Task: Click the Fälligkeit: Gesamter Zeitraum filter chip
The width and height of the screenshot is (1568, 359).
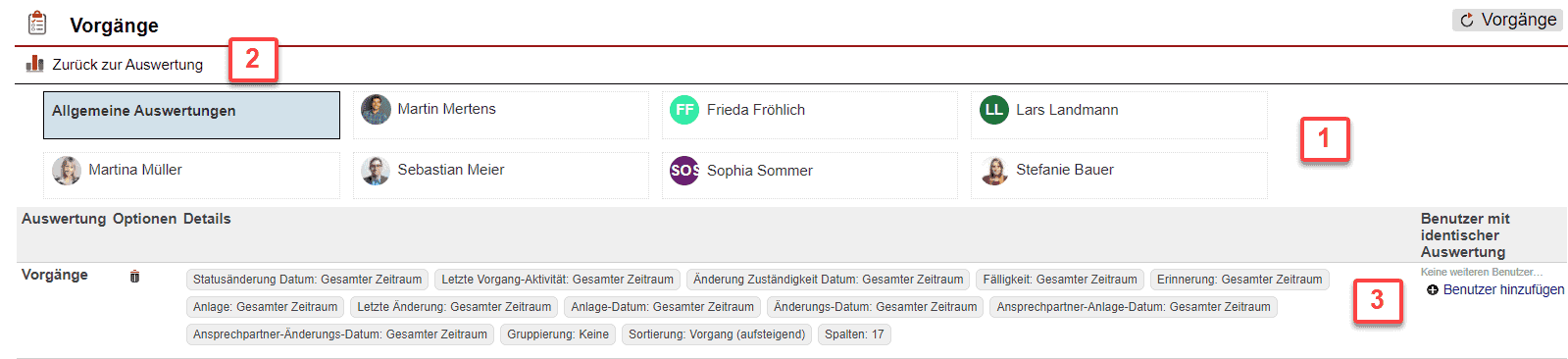Action: click(1060, 280)
